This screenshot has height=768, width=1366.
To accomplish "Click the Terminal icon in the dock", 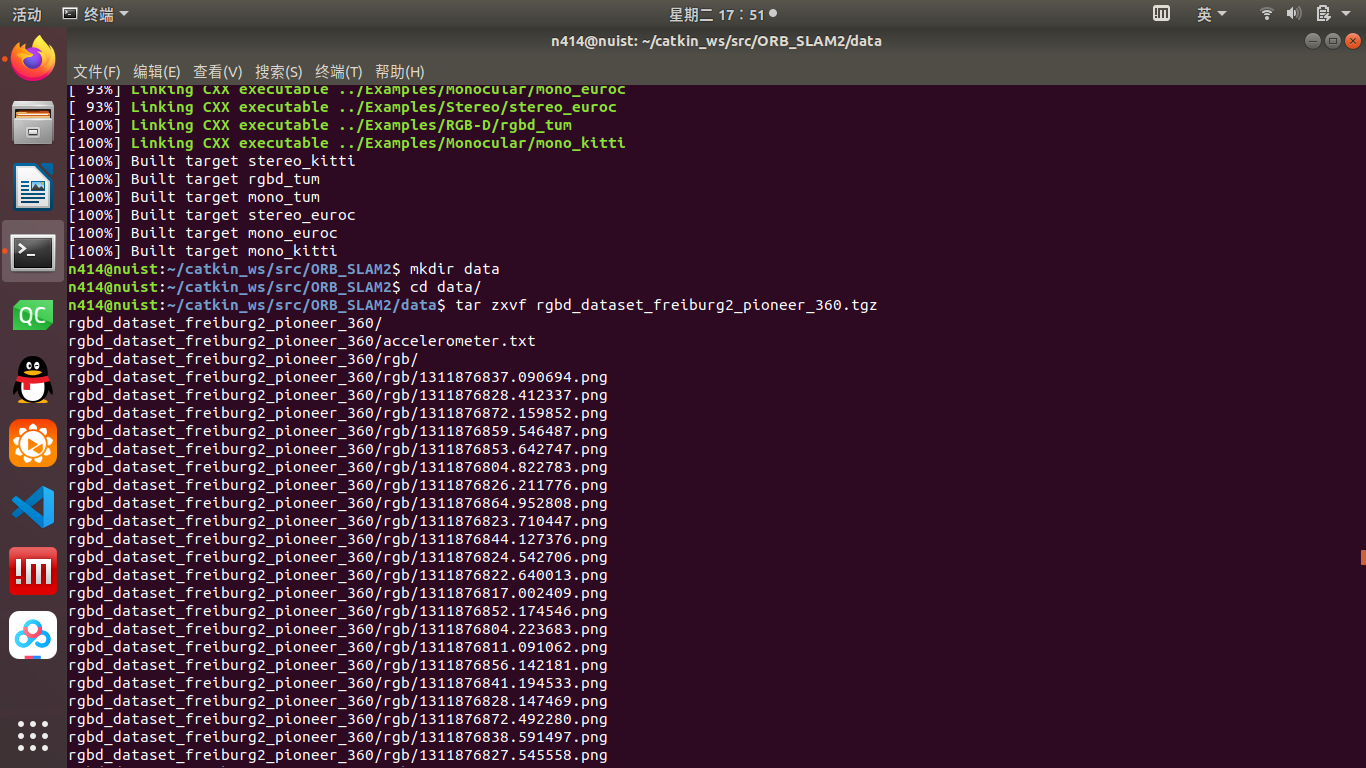I will pos(33,251).
